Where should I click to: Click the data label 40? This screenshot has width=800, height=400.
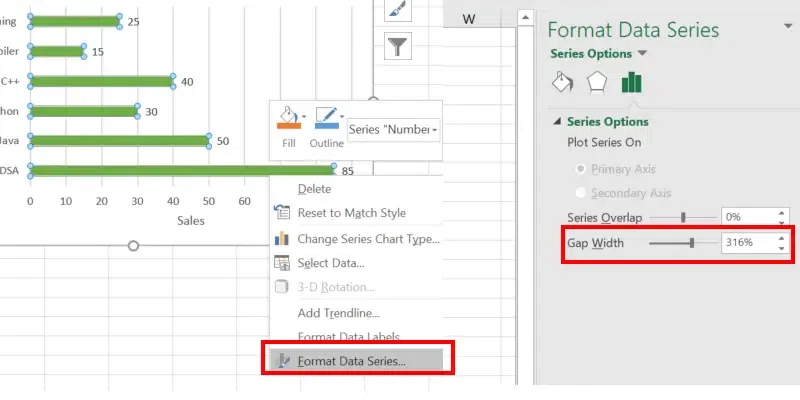coord(187,82)
